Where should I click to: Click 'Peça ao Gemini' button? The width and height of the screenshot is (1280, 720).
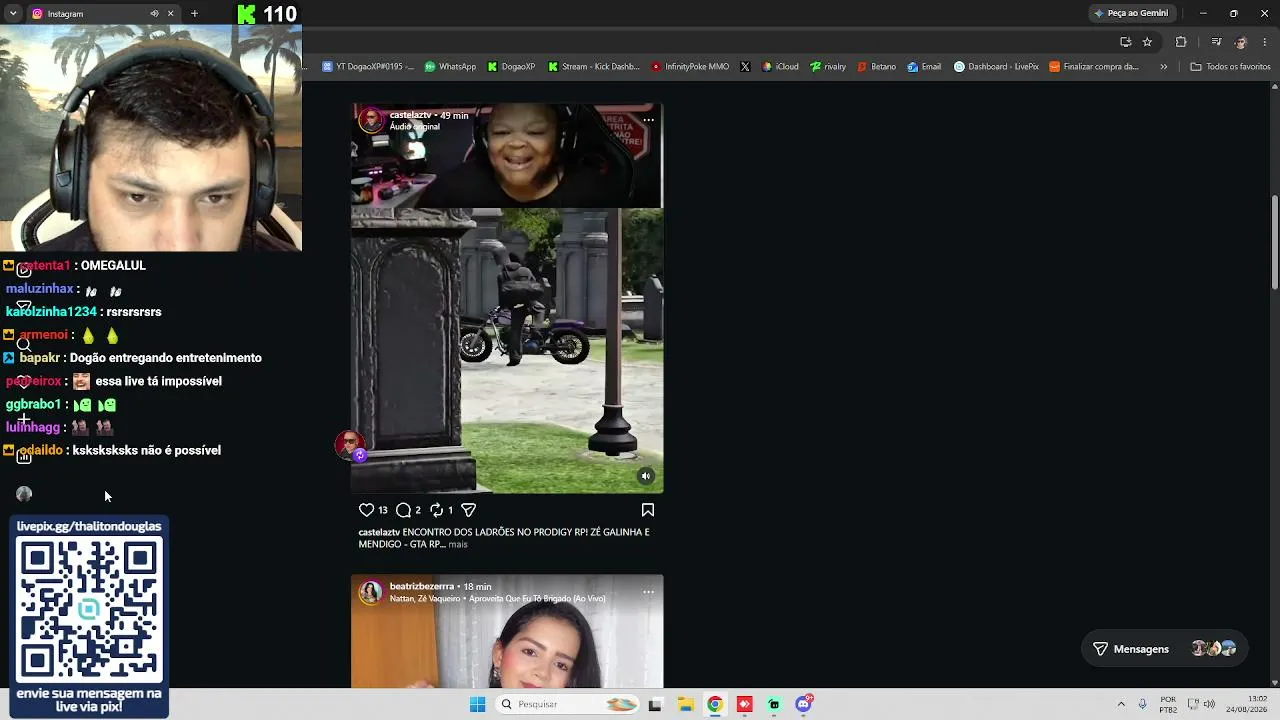[1131, 13]
